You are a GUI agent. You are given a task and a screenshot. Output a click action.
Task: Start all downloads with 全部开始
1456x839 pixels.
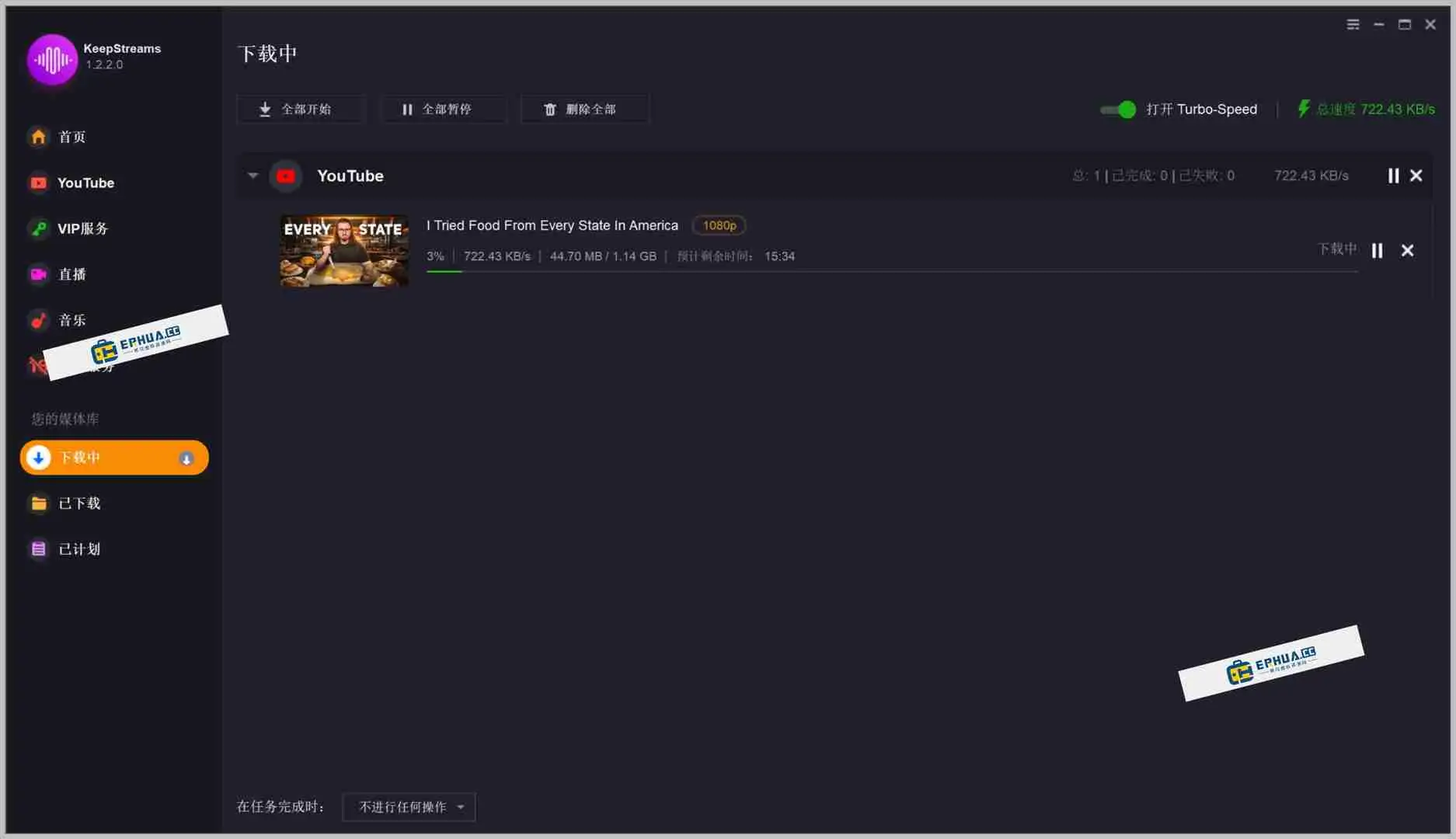(301, 109)
